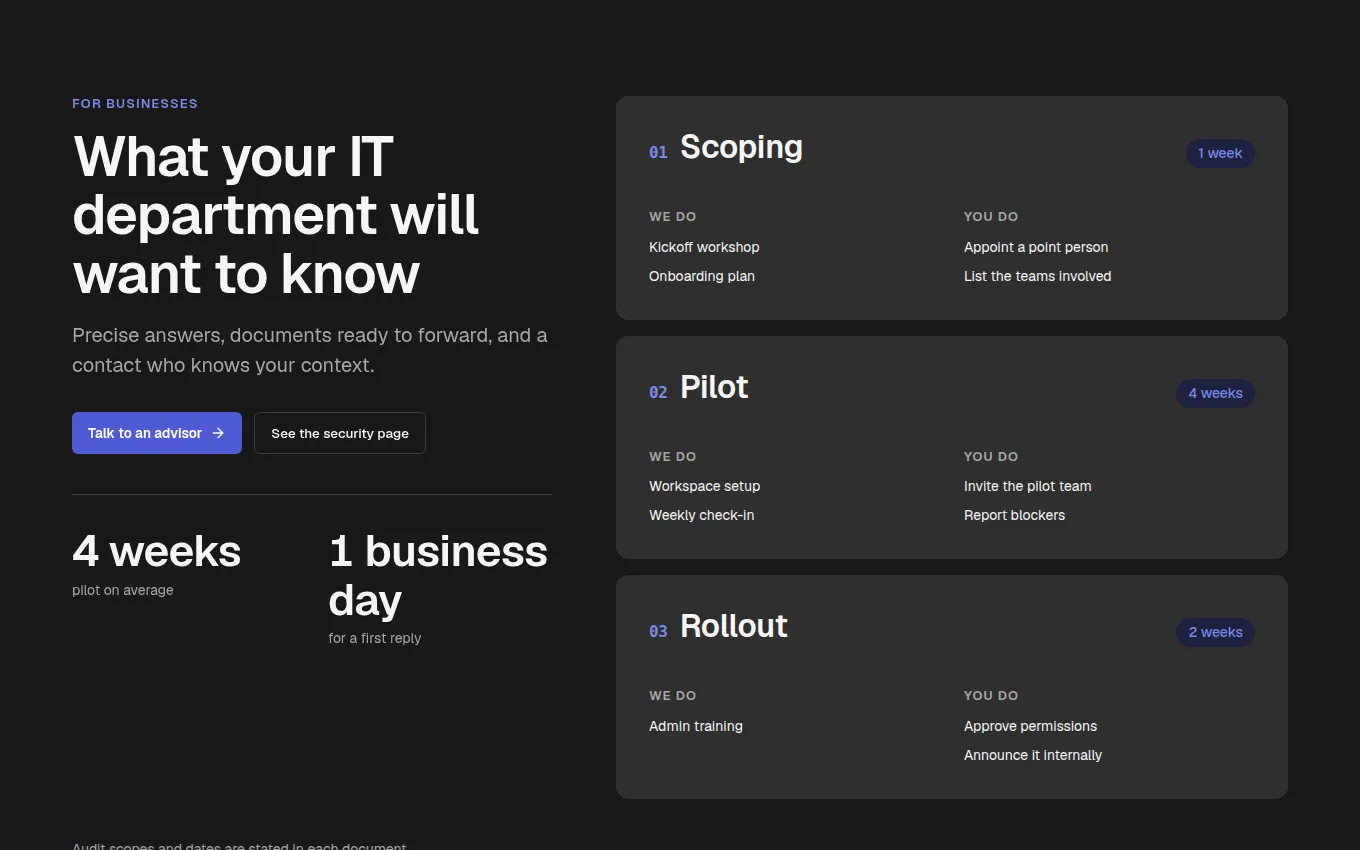
Task: Click the arrow icon in Talk to an advisor
Action: pos(218,433)
